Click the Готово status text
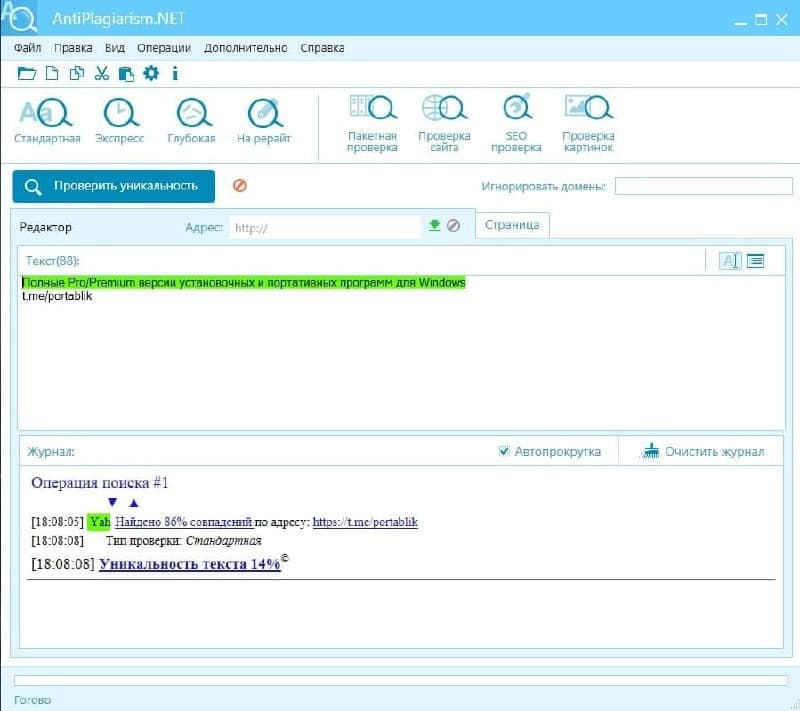800x711 pixels. [33, 700]
